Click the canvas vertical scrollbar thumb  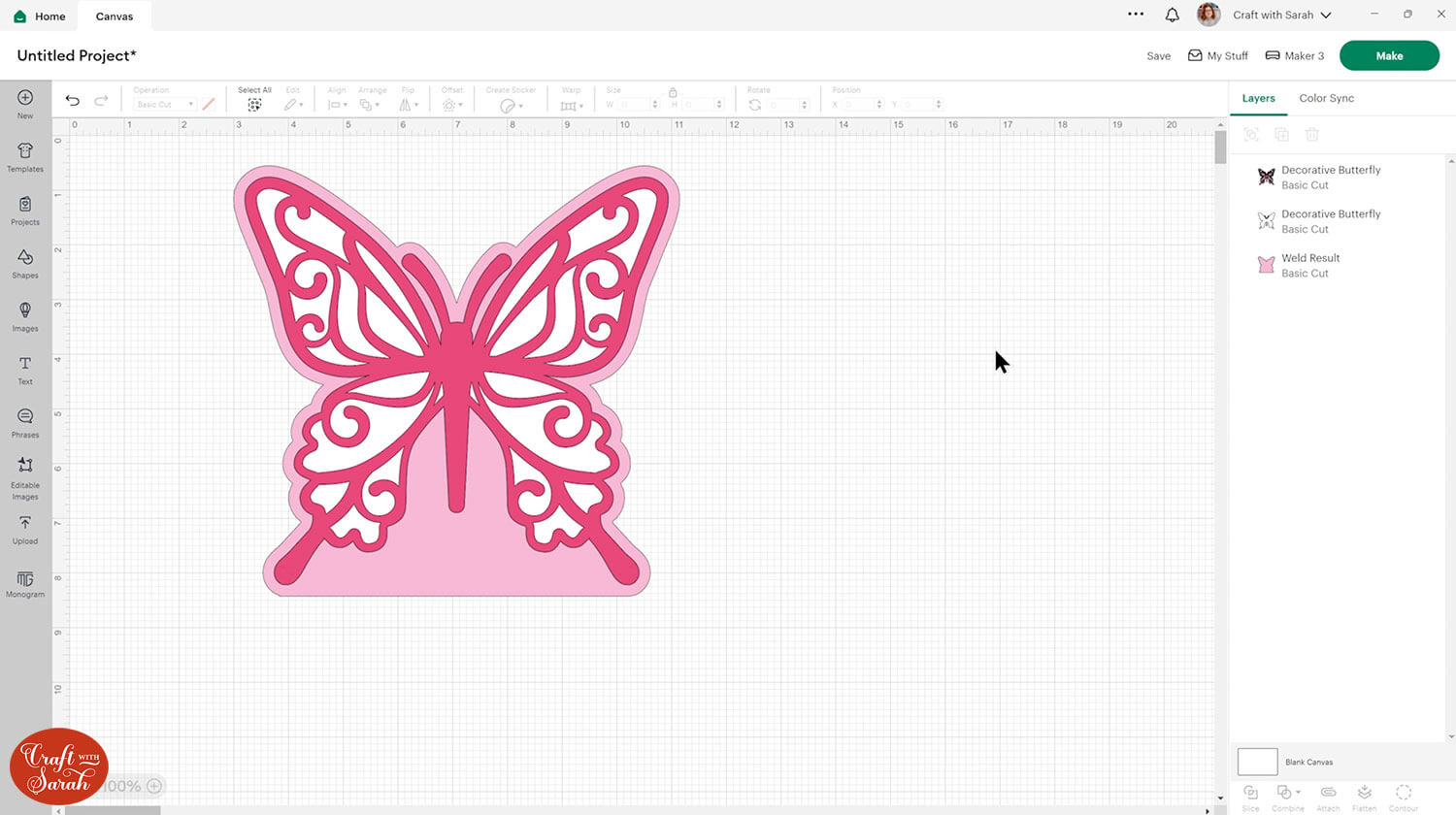(x=1220, y=147)
